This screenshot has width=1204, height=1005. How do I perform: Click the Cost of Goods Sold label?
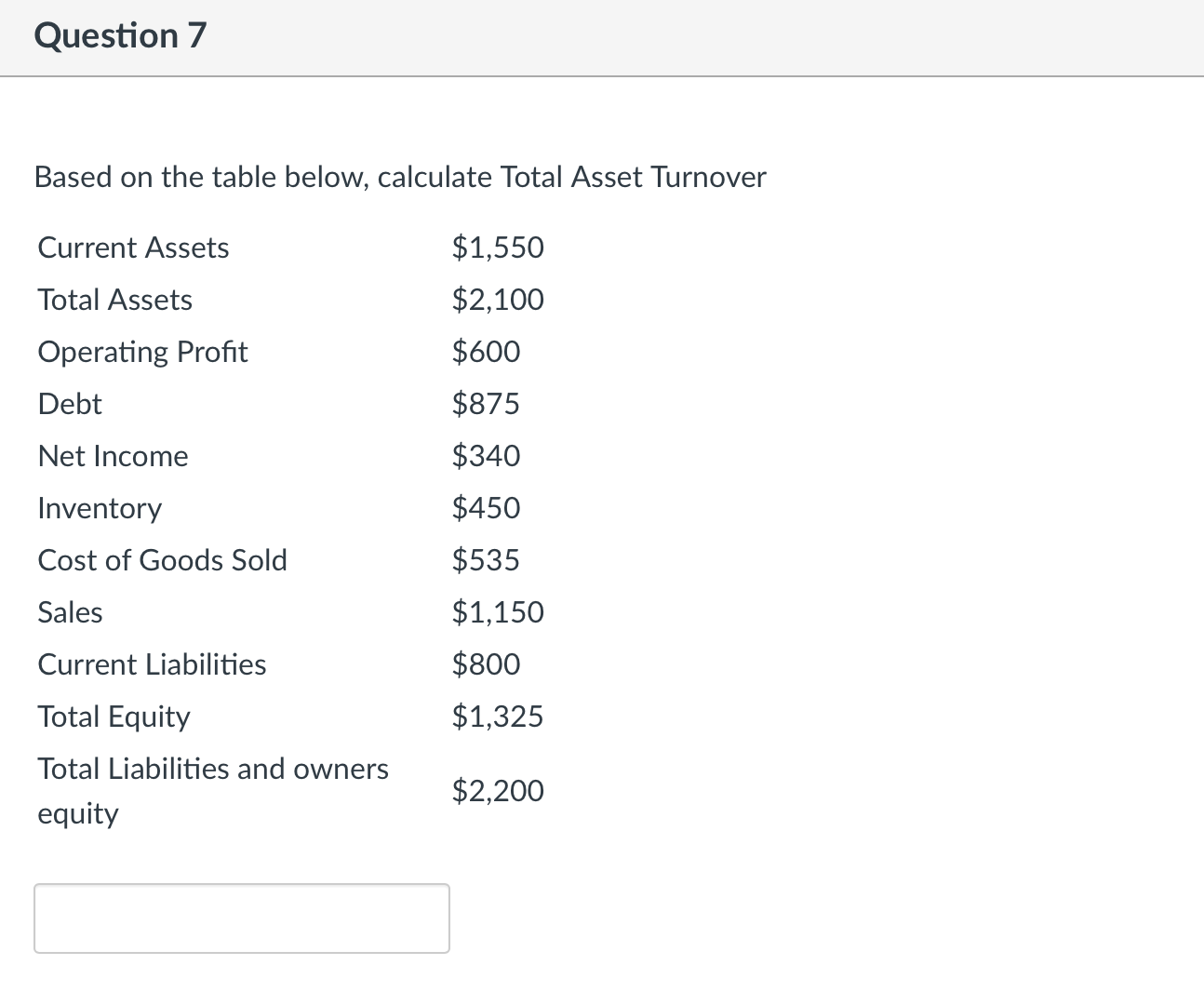pyautogui.click(x=162, y=560)
